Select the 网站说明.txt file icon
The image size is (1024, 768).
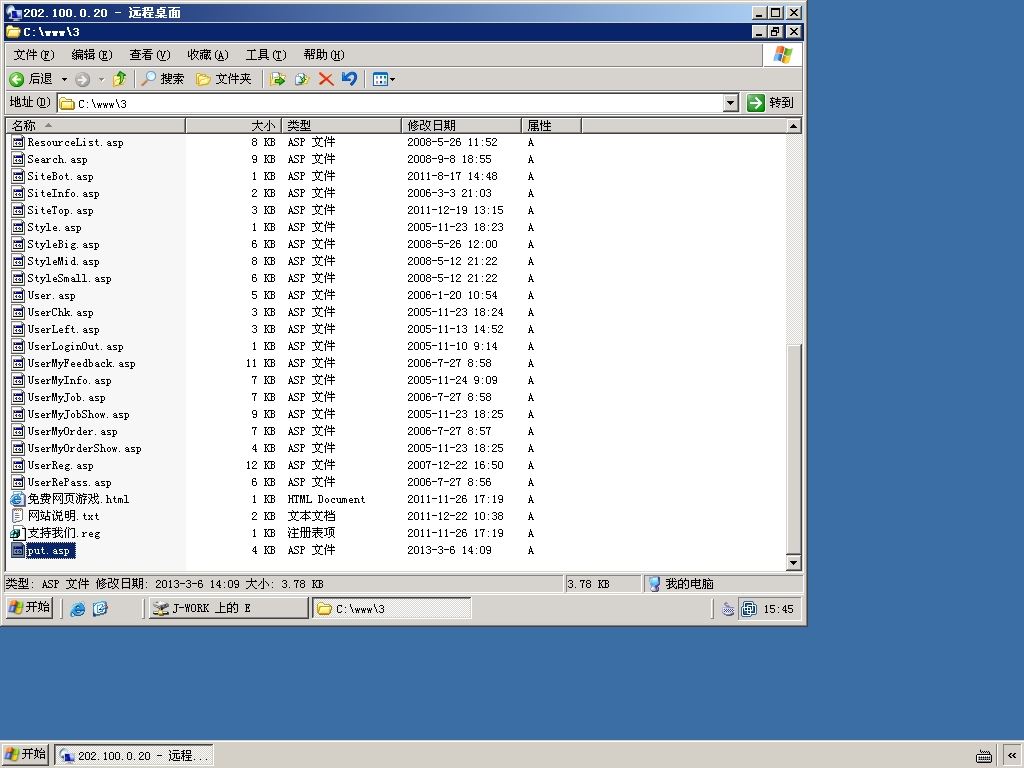18,517
